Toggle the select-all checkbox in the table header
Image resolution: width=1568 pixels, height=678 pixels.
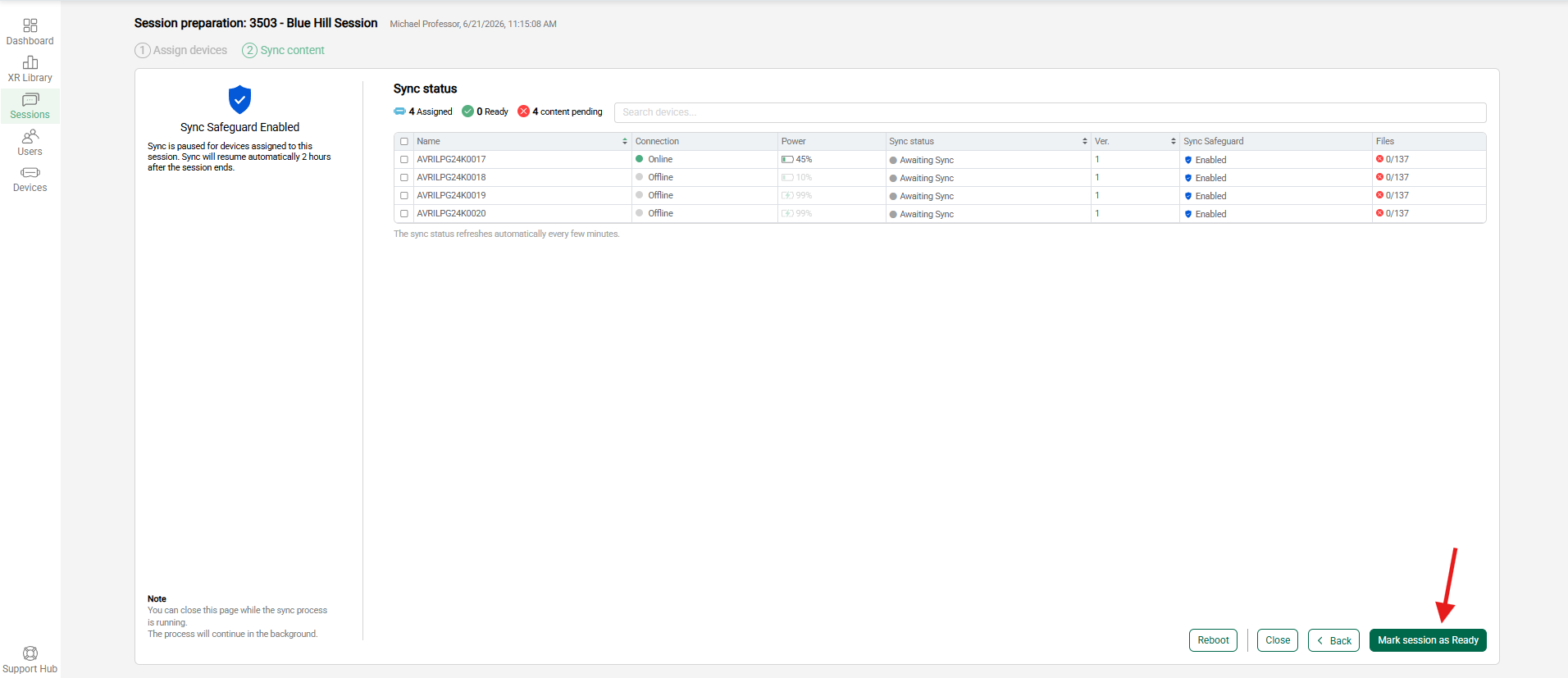[404, 142]
